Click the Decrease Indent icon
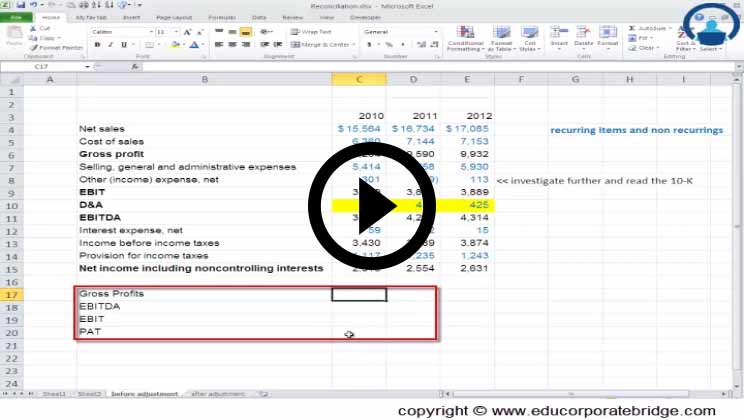 point(265,45)
